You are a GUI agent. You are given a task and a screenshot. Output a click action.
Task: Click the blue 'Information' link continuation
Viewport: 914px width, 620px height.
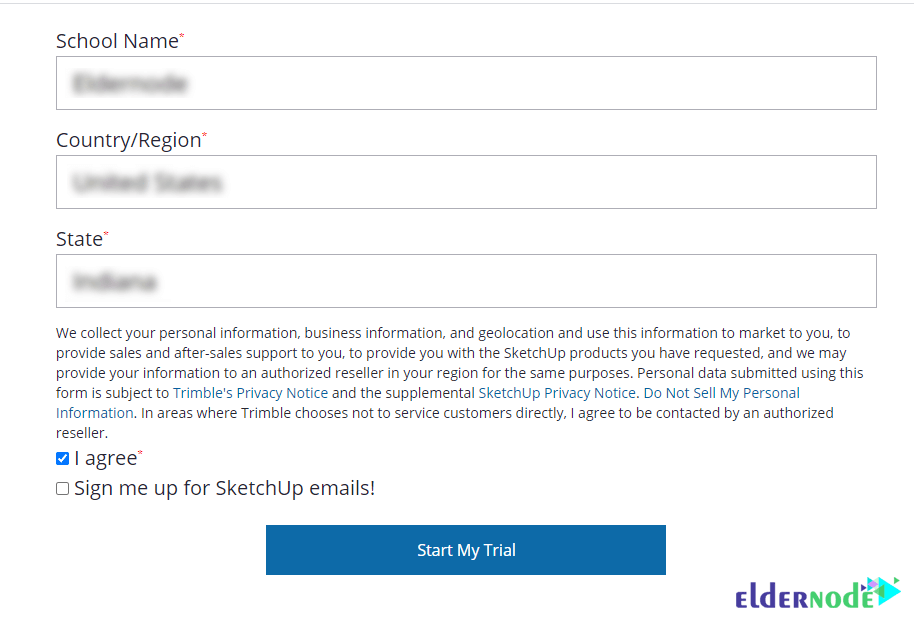pyautogui.click(x=94, y=413)
